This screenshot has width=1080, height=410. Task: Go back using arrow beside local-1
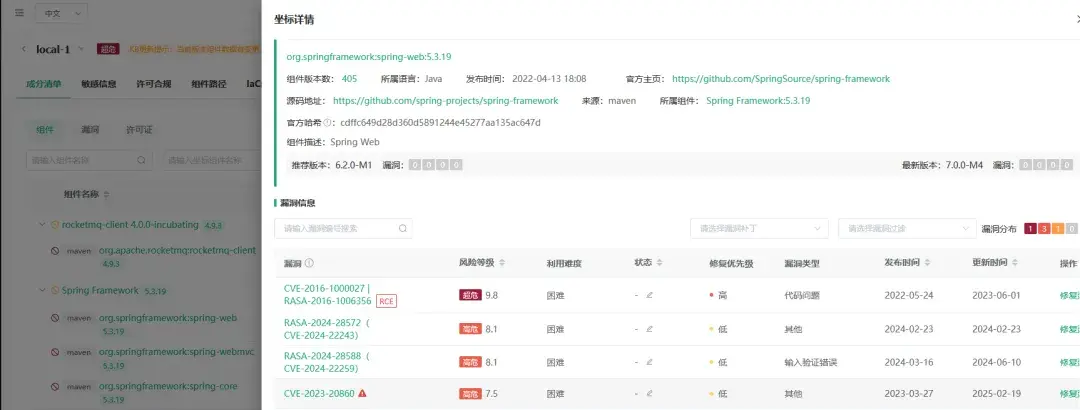[24, 49]
